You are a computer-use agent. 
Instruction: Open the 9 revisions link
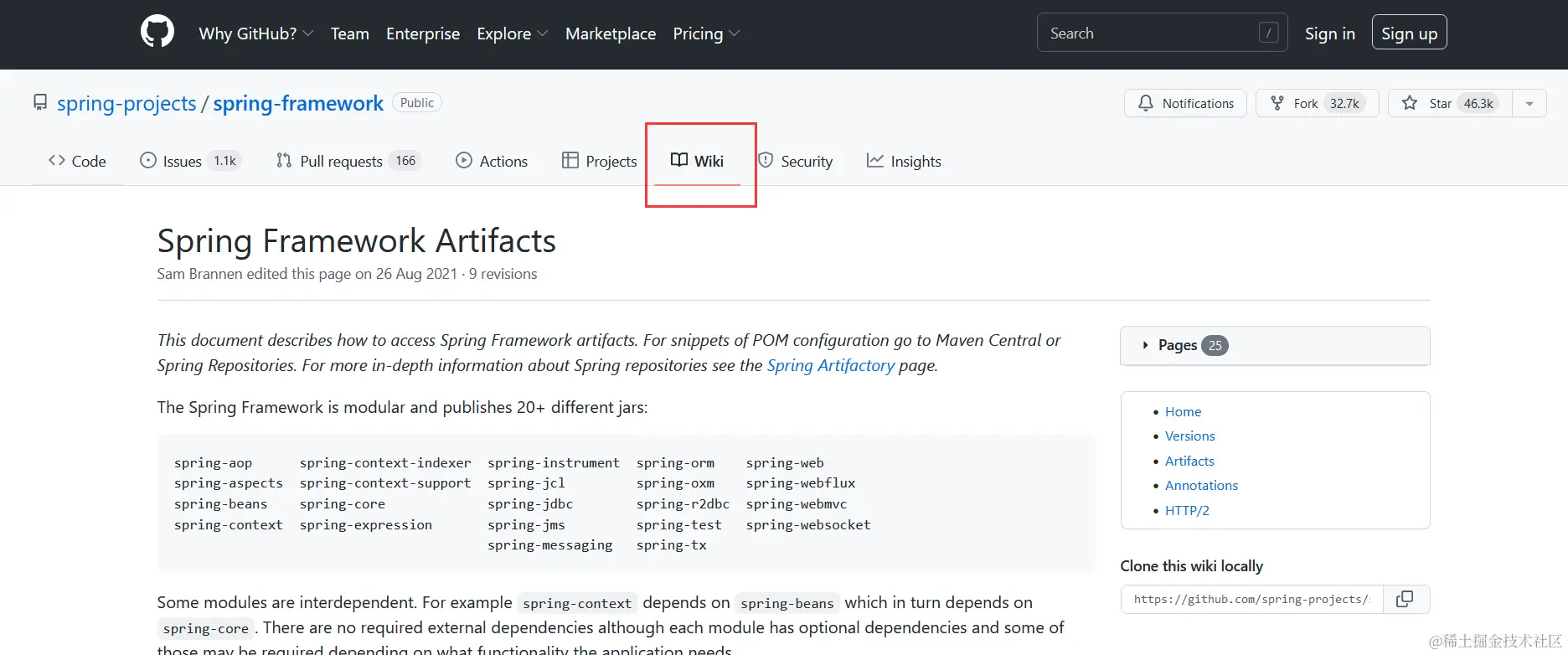click(x=503, y=274)
